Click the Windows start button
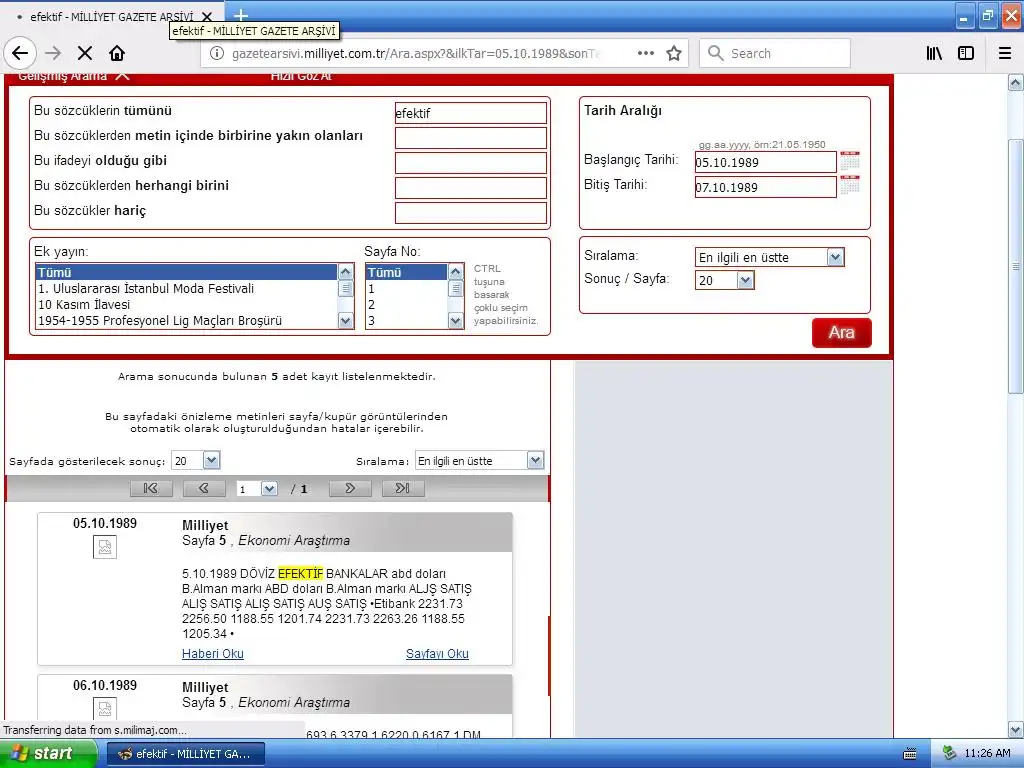This screenshot has width=1024, height=768. click(48, 753)
